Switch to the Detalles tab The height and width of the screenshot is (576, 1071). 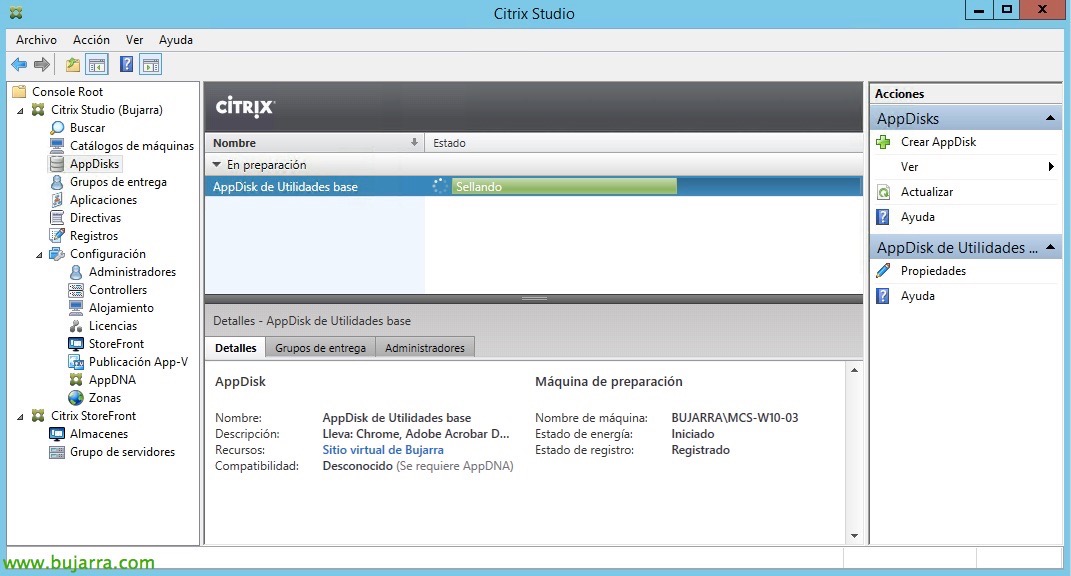pyautogui.click(x=236, y=348)
